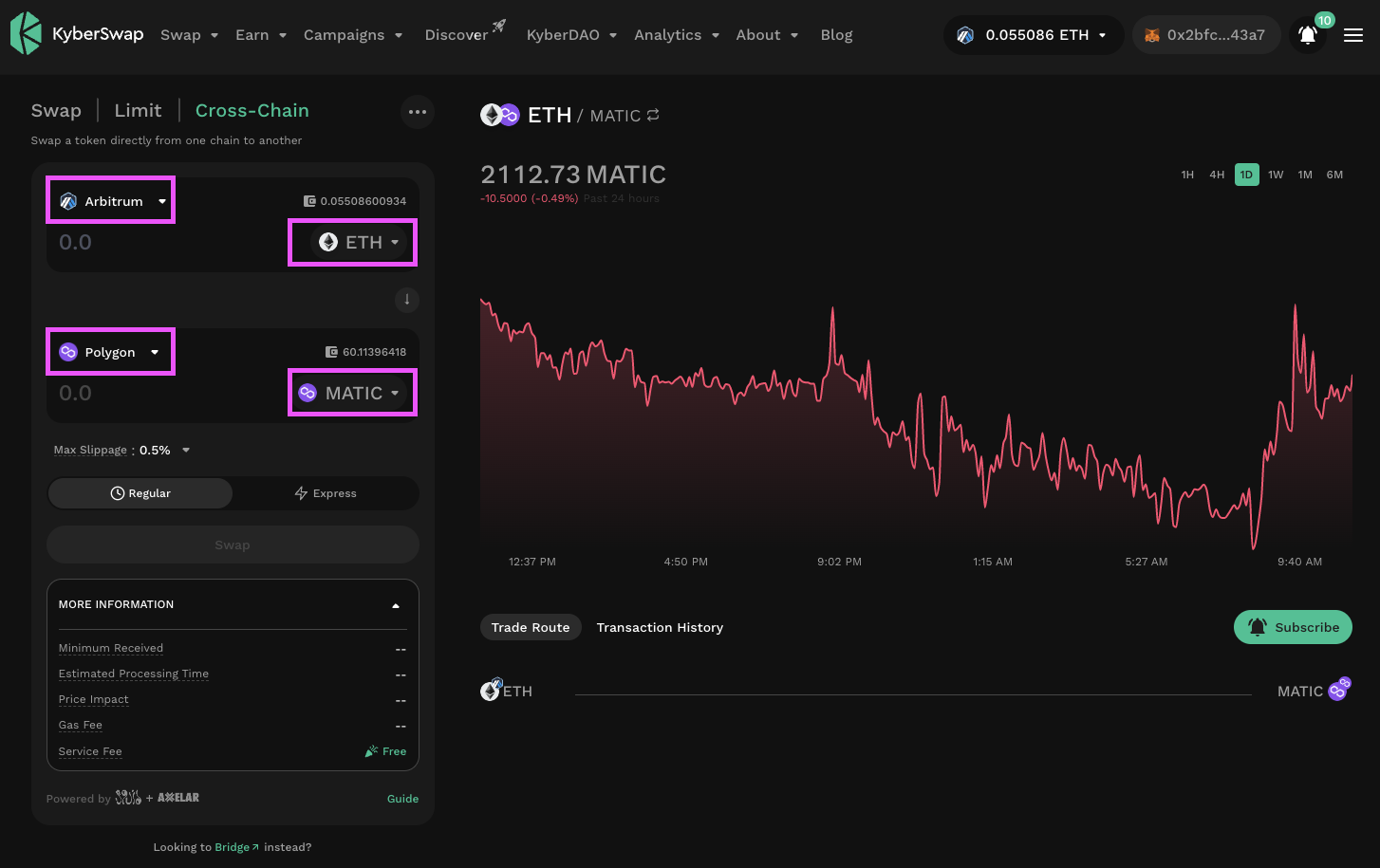Click the ETH/MATIC pair reverse icon

(653, 115)
